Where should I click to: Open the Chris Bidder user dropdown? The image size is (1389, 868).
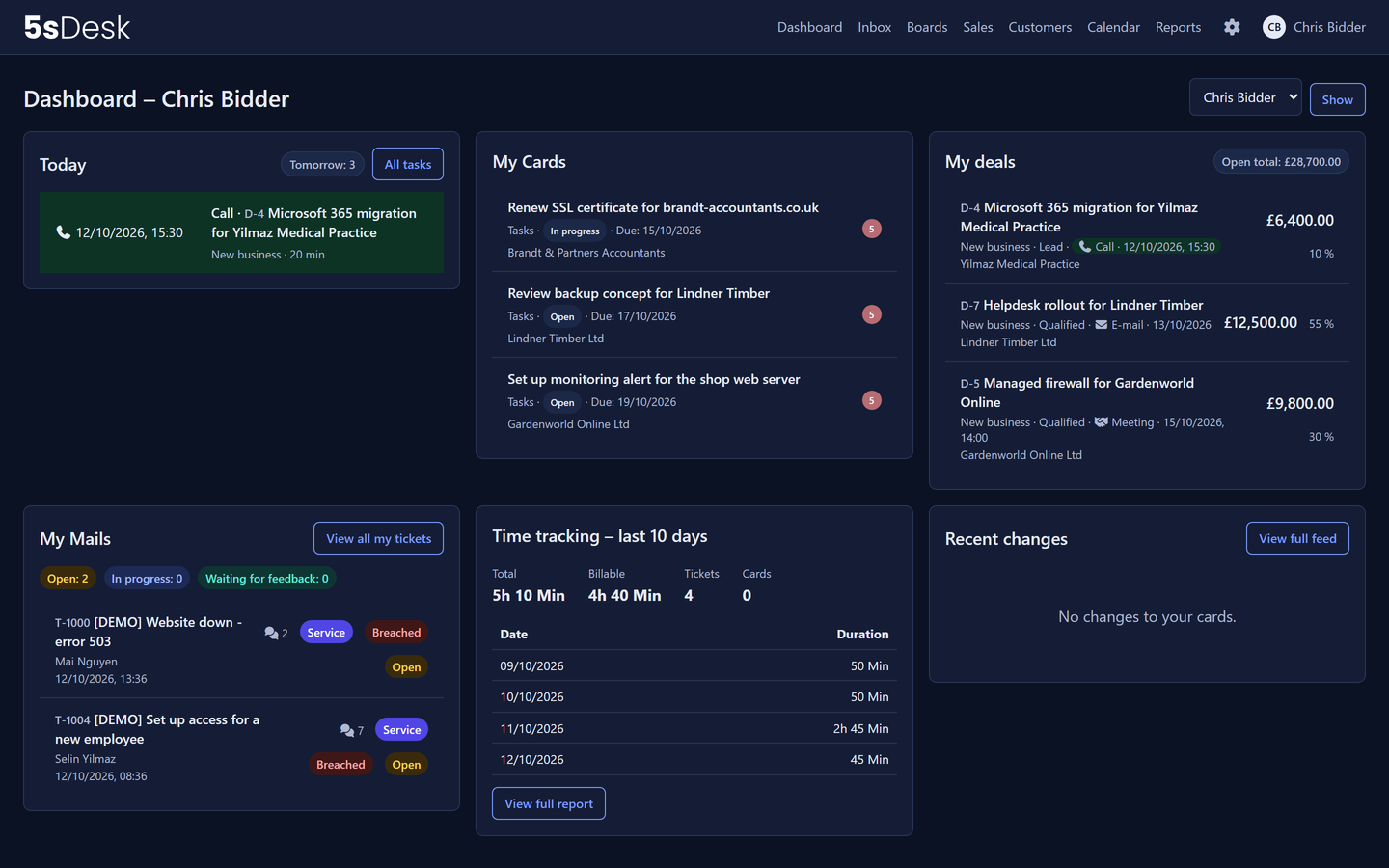point(1245,97)
